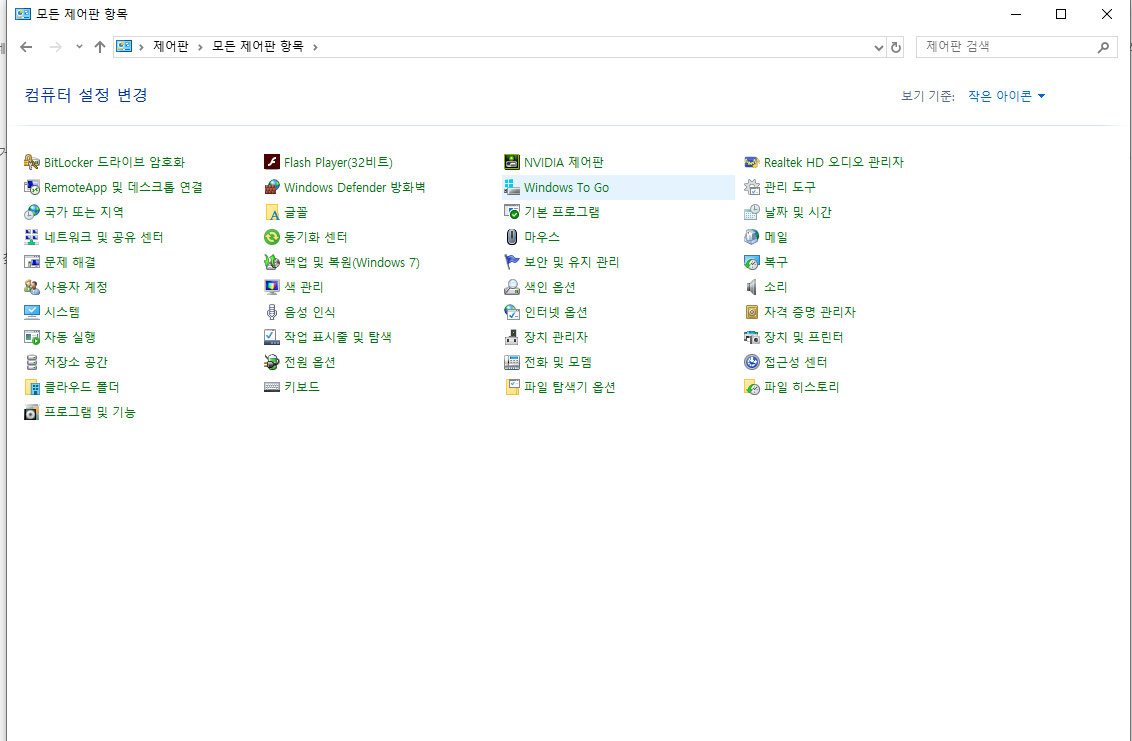The height and width of the screenshot is (741, 1132).
Task: Click the 제어판 검색 search field
Action: tap(1016, 47)
